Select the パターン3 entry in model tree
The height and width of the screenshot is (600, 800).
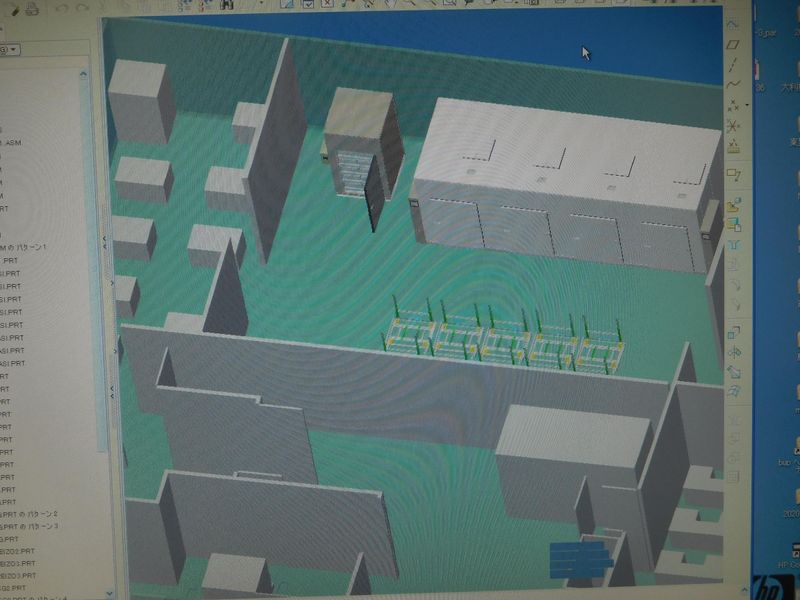click(41, 526)
